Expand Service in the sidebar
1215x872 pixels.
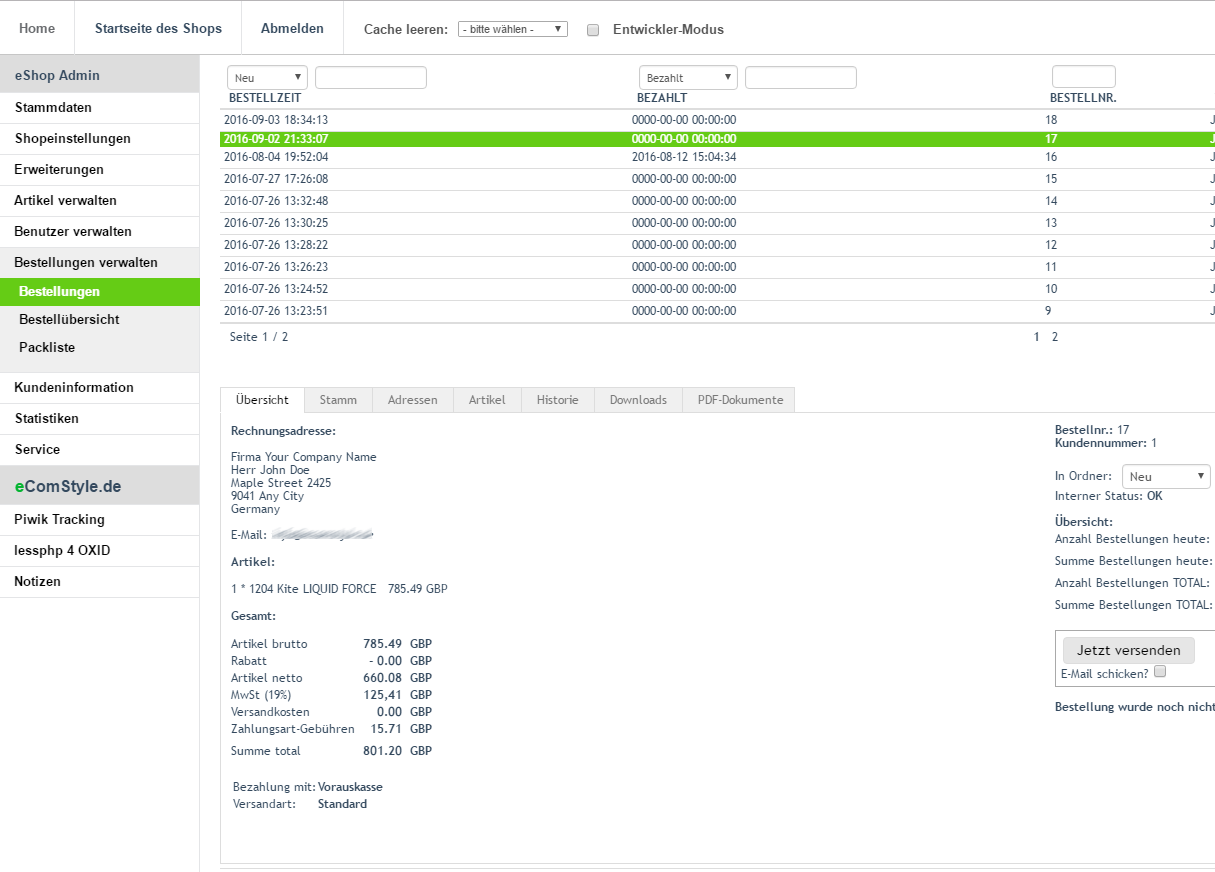click(100, 450)
